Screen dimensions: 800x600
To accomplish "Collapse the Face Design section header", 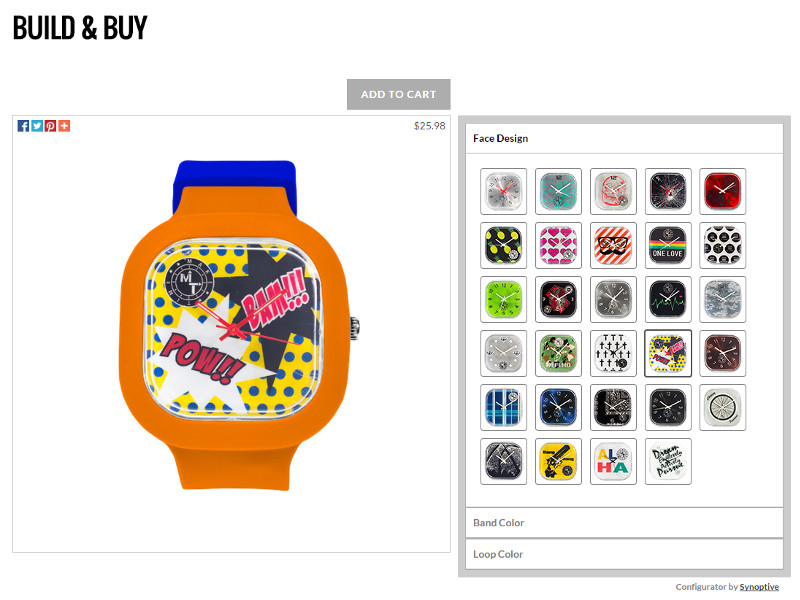I will tap(624, 138).
